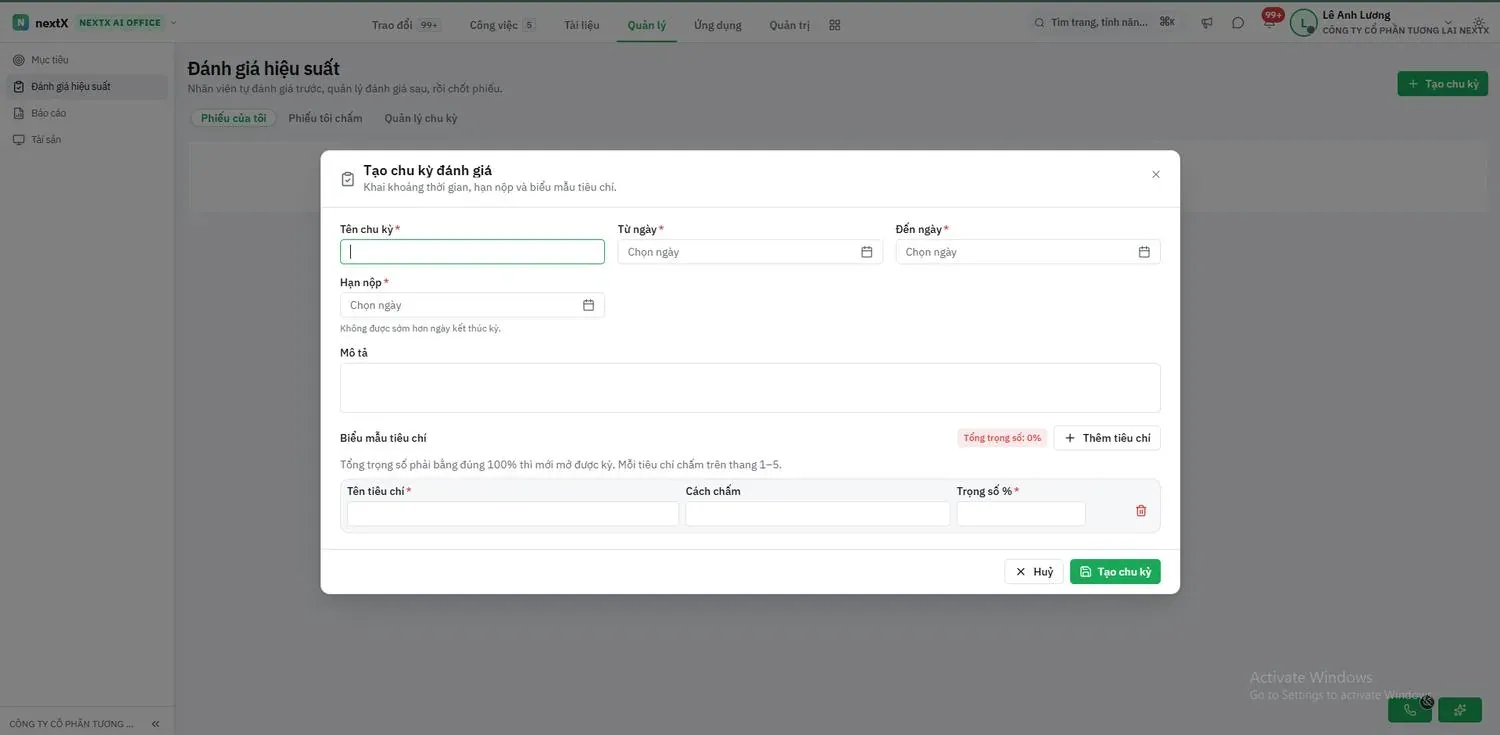Go to the Tài liệu menu item
The height and width of the screenshot is (735, 1500).
(582, 25)
